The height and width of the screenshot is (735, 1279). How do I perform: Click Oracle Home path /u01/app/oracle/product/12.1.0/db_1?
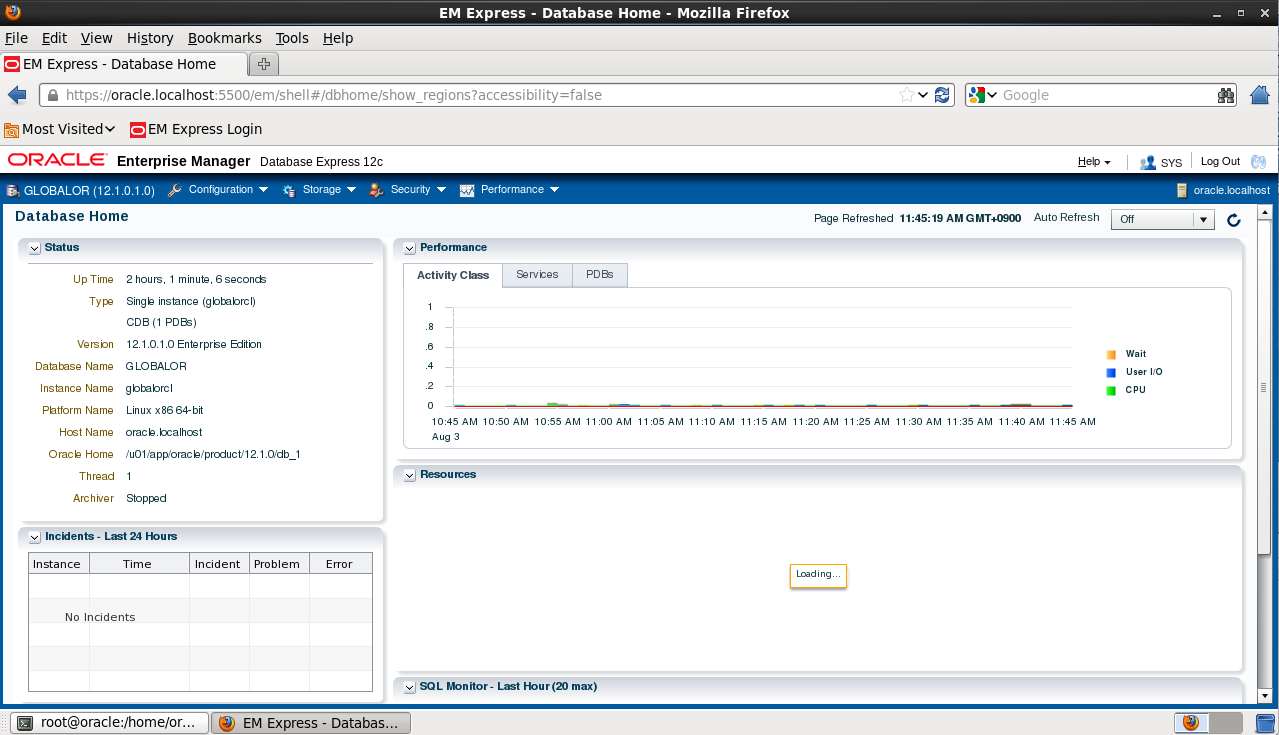pyautogui.click(x=214, y=454)
